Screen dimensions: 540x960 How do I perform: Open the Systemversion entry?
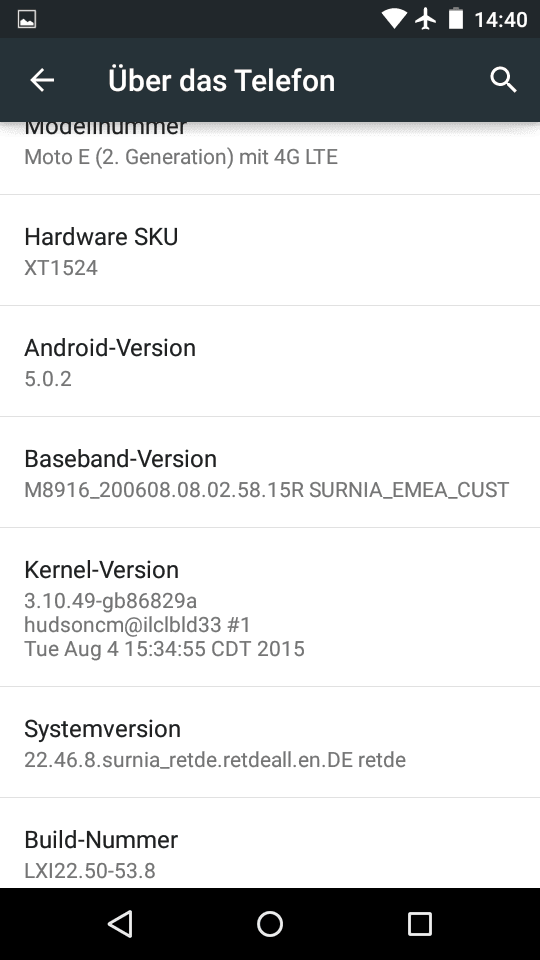[270, 742]
